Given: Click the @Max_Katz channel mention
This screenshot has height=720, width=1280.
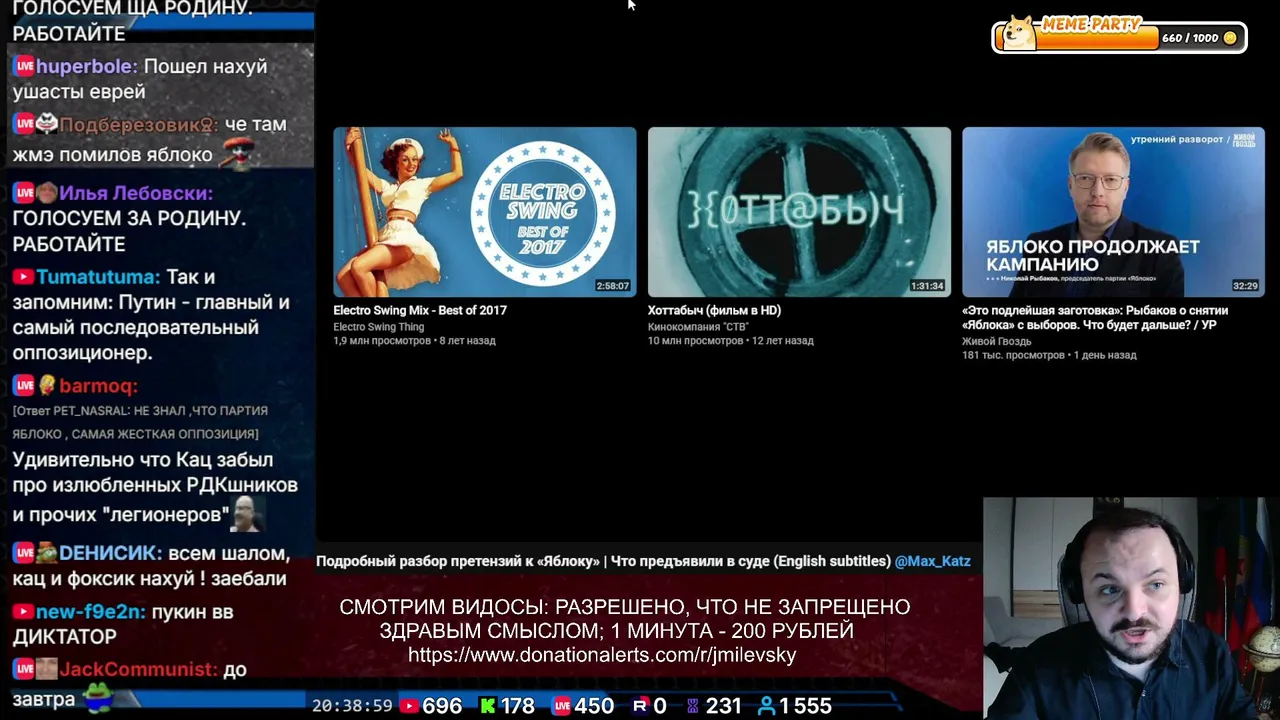Looking at the screenshot, I should 933,561.
